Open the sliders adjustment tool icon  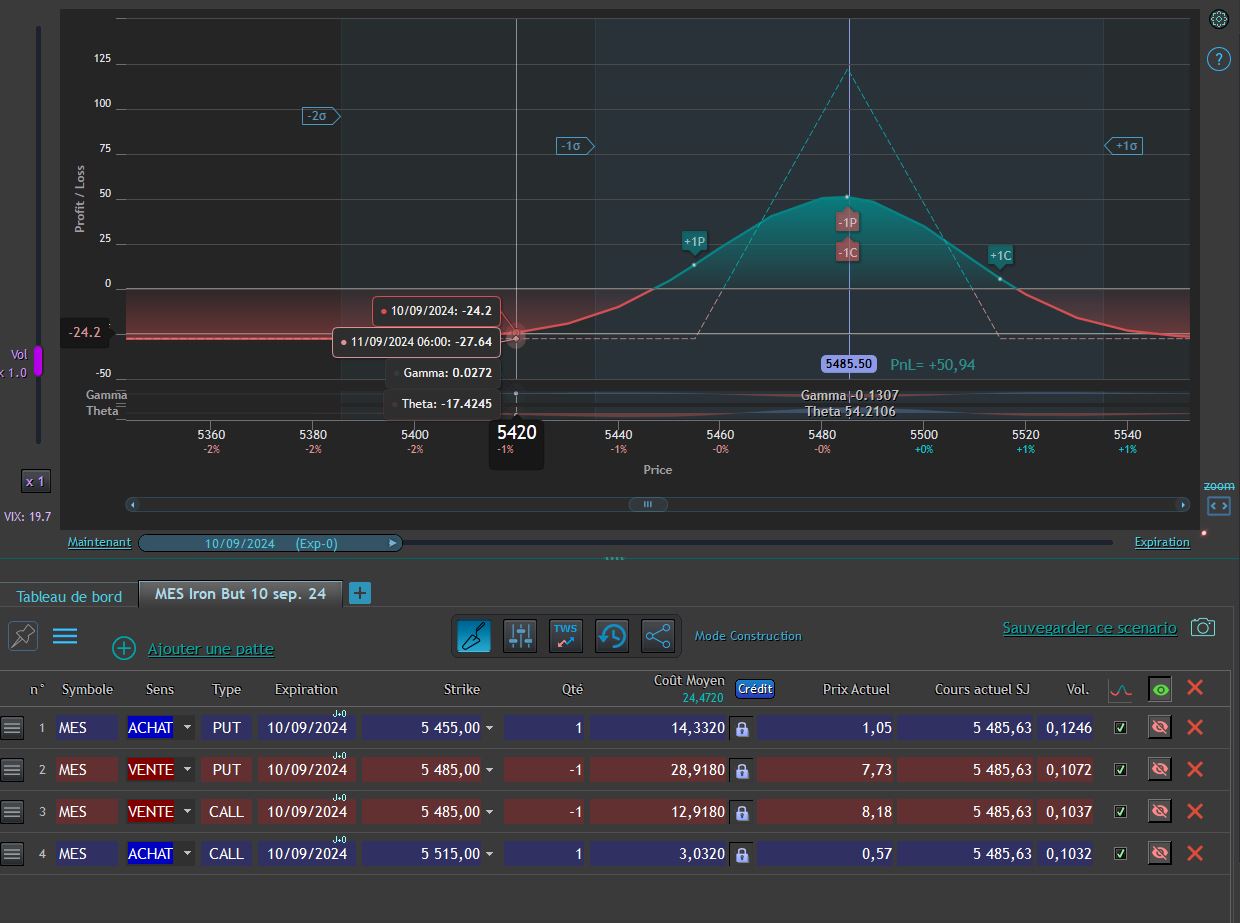click(520, 635)
